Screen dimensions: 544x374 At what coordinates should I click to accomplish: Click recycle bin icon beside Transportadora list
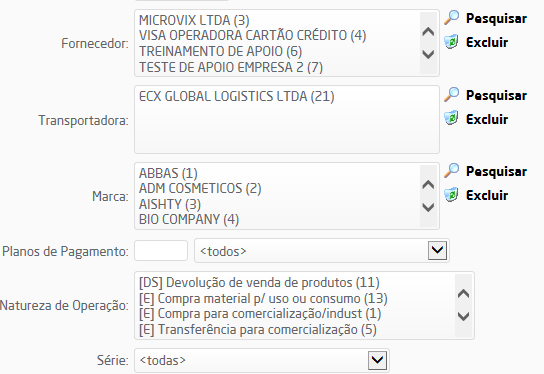(451, 118)
